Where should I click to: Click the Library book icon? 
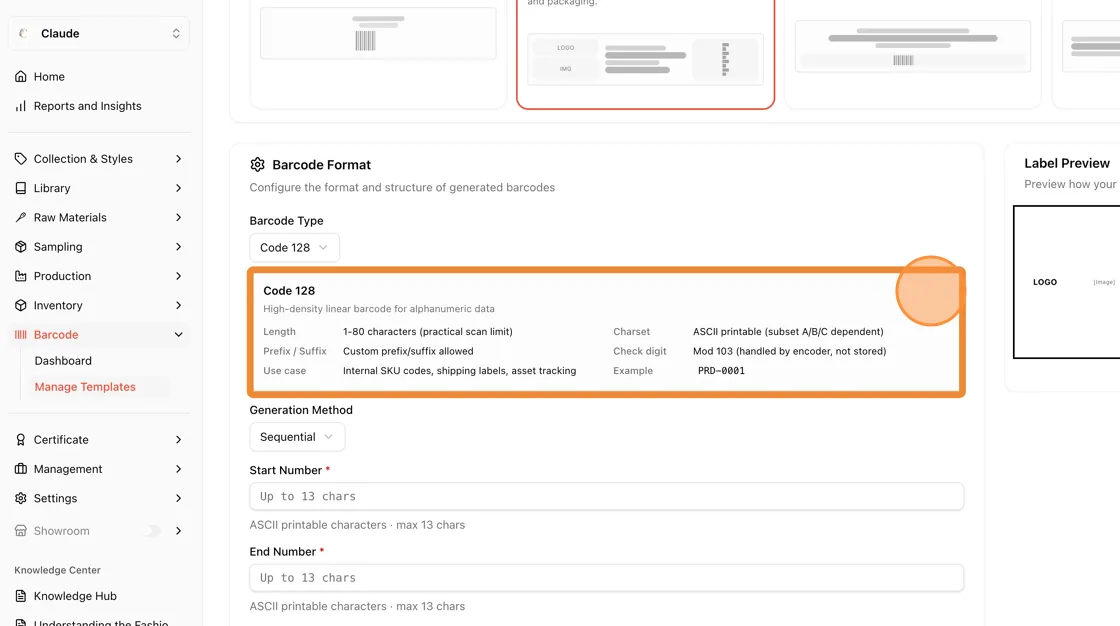(21, 188)
